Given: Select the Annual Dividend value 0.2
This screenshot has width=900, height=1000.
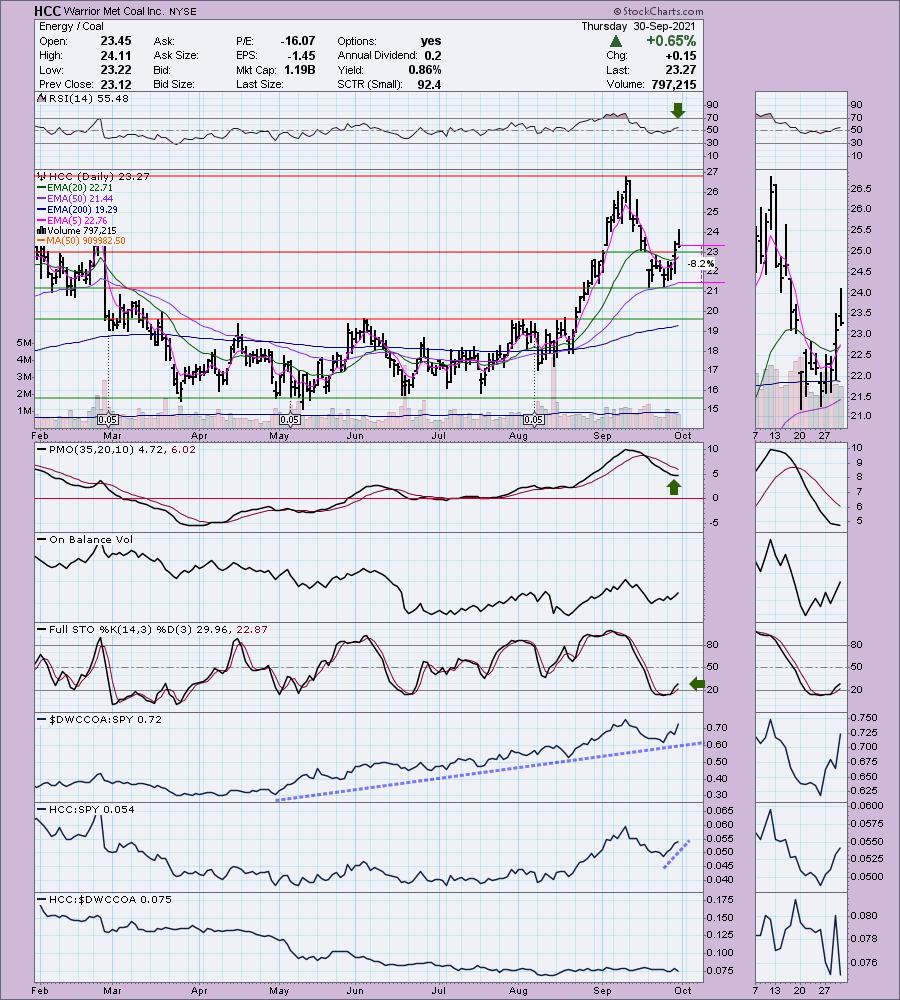Looking at the screenshot, I should [432, 55].
